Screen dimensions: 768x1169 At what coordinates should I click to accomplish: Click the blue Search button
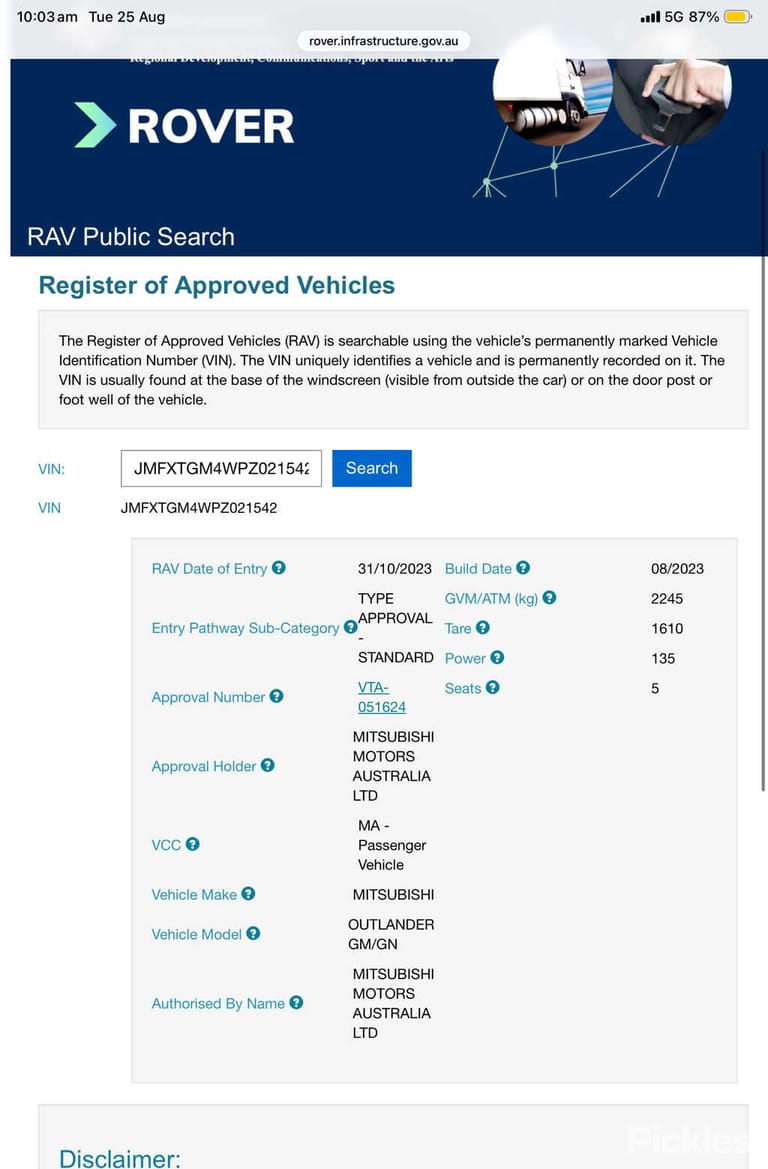pos(371,468)
